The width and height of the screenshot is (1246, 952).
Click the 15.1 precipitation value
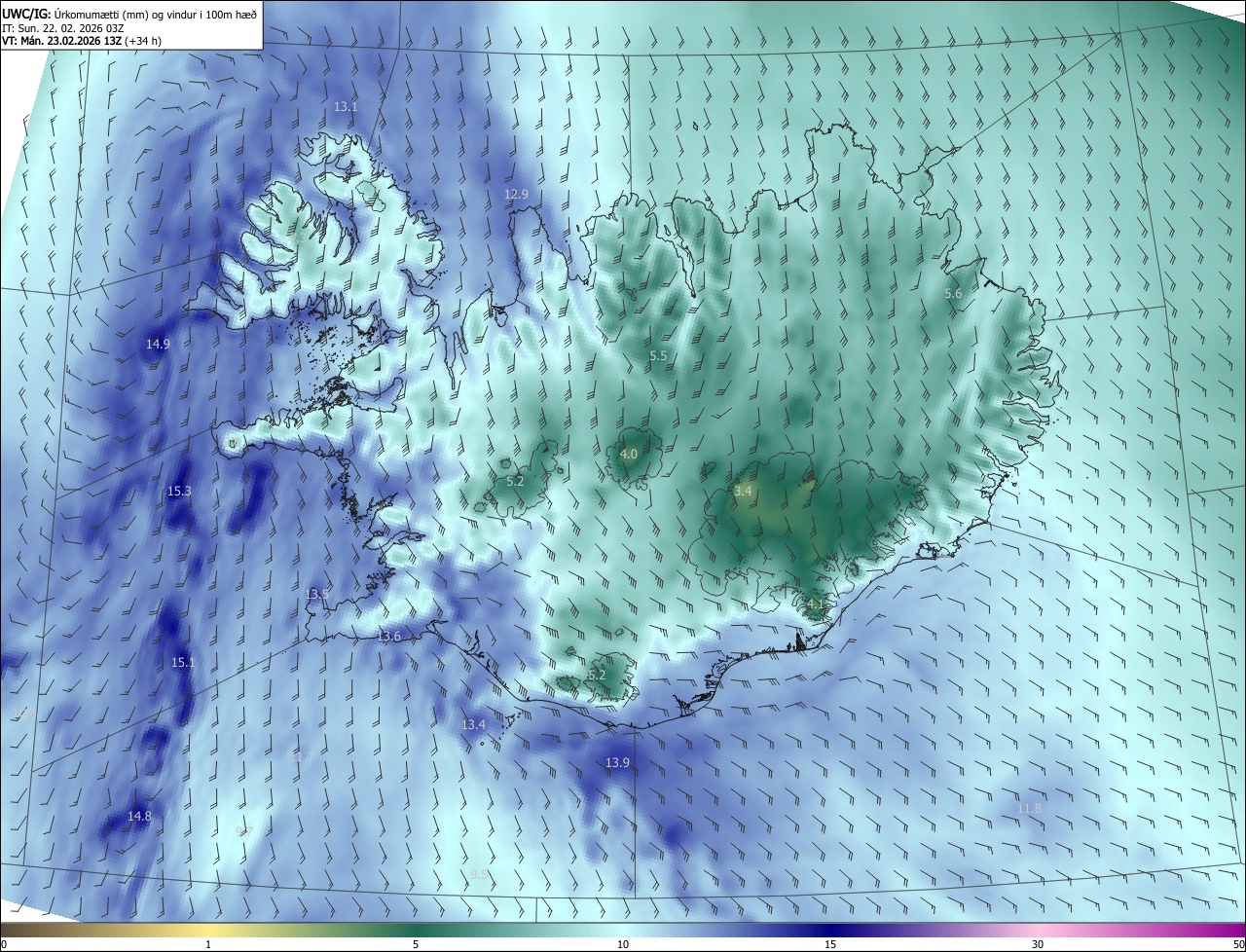coord(183,663)
